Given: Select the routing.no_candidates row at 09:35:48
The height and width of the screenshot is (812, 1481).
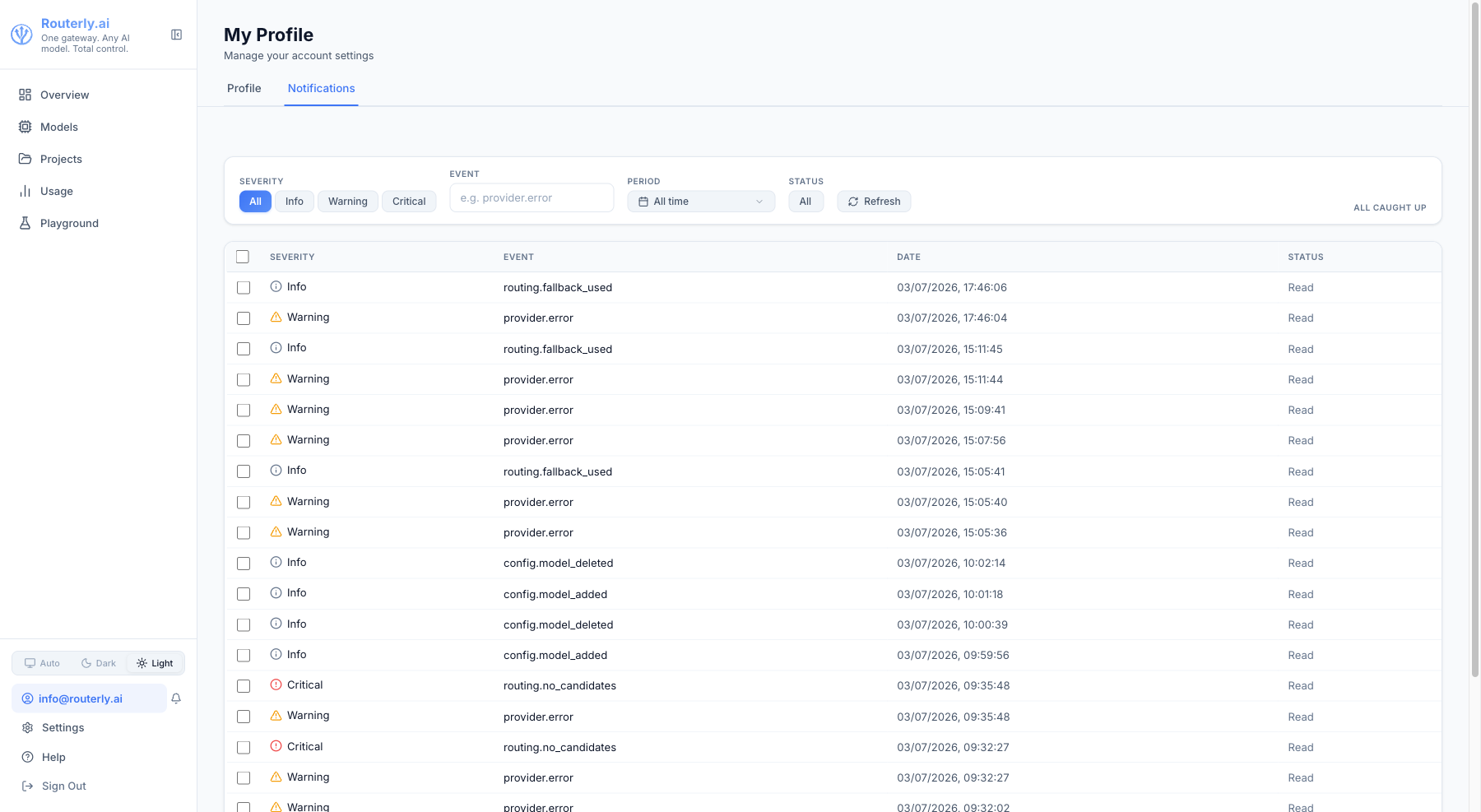Looking at the screenshot, I should pos(244,685).
